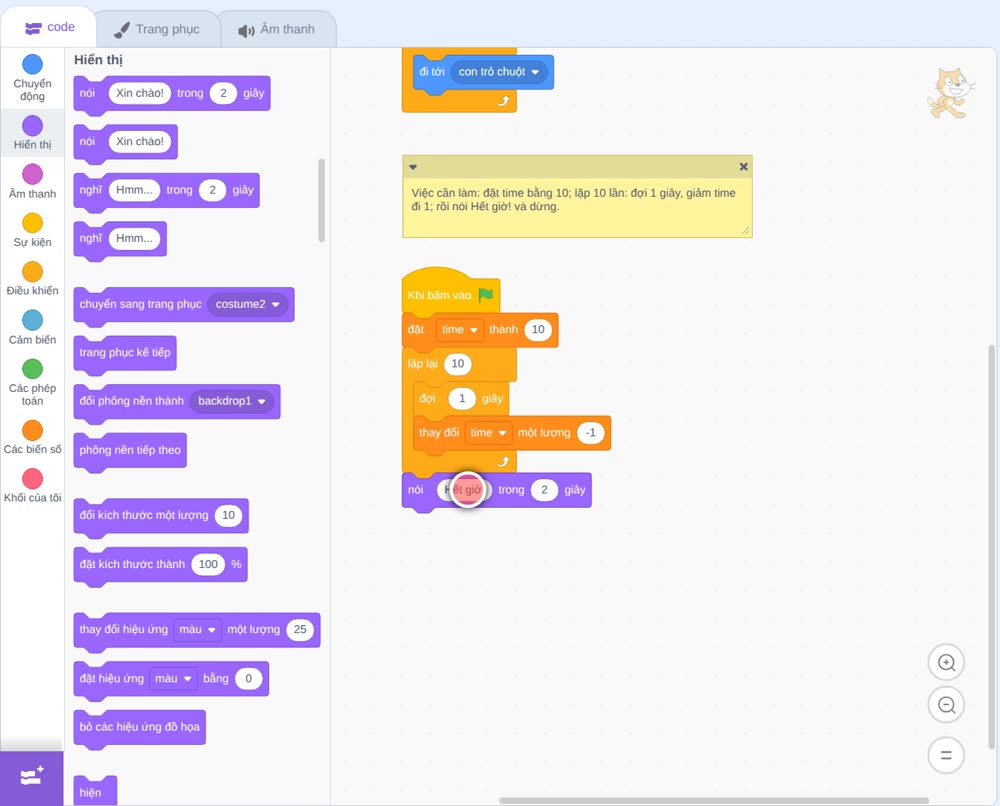Select the Cảm biến category circle

point(33,320)
